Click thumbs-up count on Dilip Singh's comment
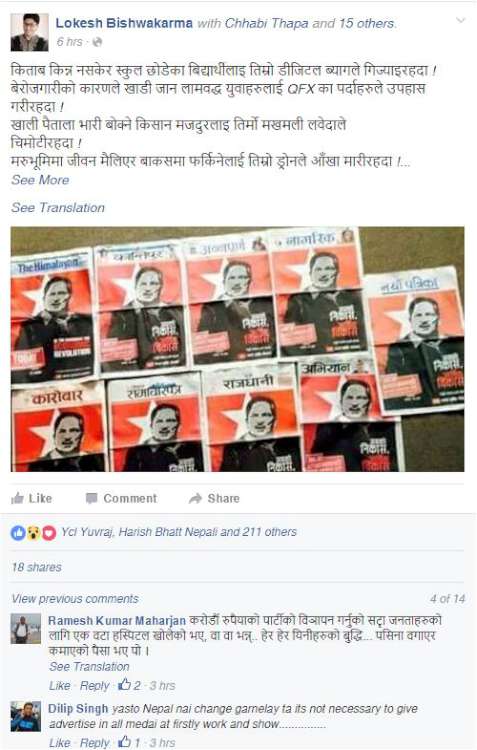 click(x=129, y=742)
